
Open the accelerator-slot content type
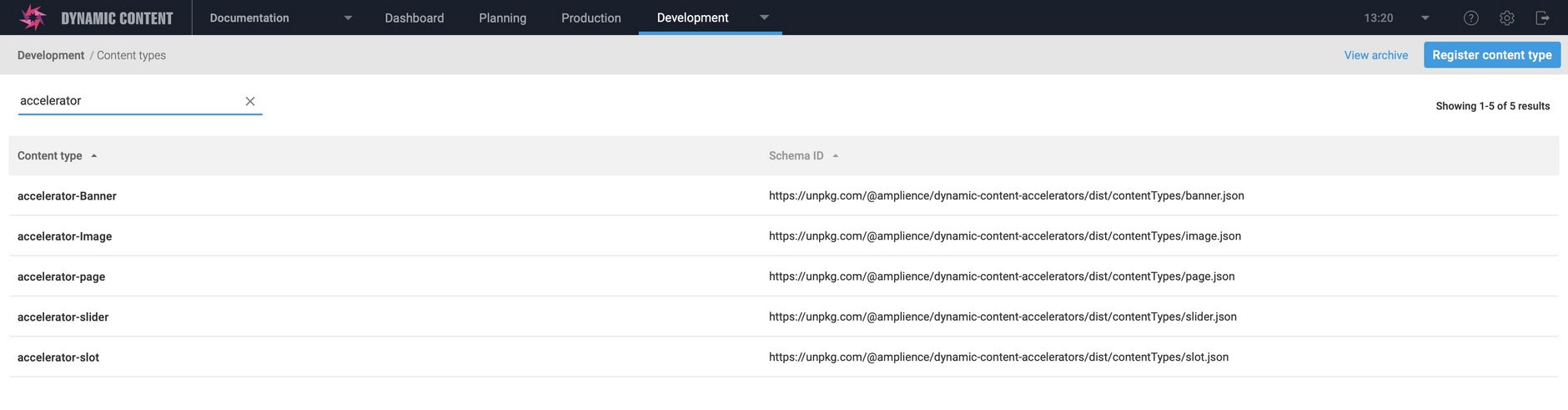click(x=58, y=357)
